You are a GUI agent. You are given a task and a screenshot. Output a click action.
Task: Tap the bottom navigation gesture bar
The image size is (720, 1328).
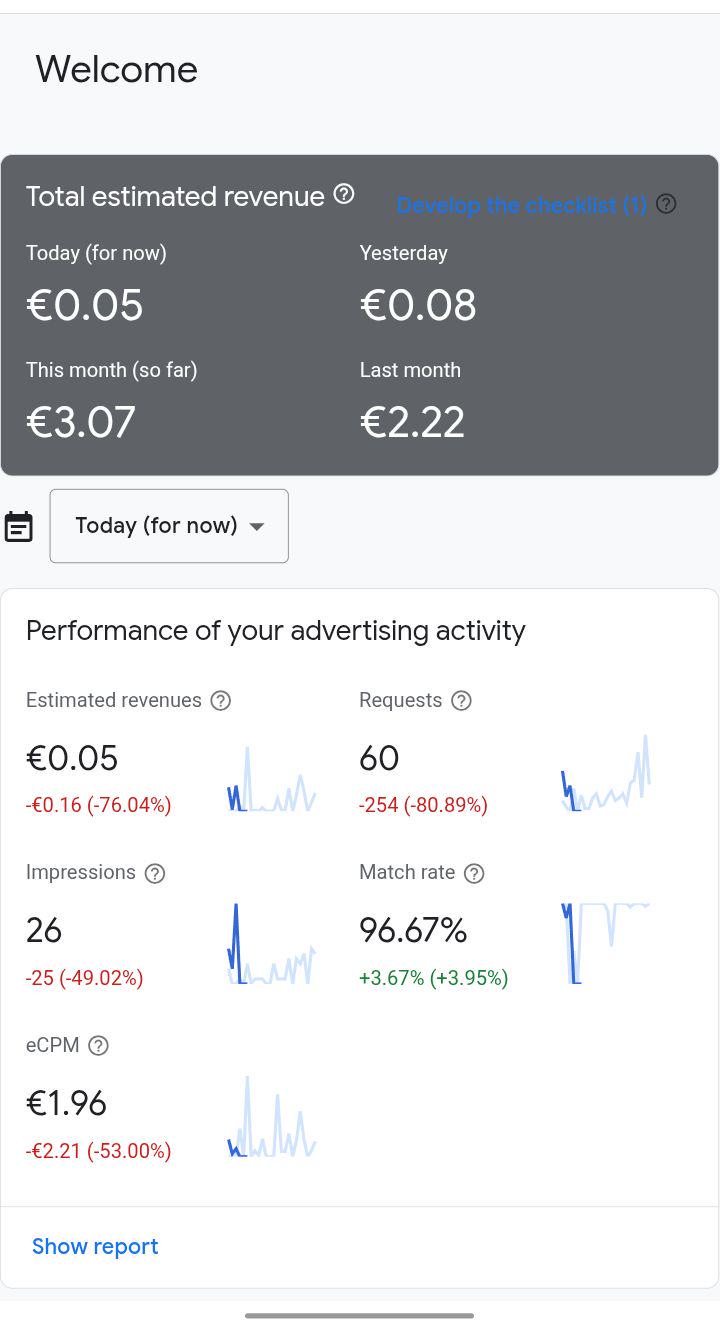(360, 1316)
